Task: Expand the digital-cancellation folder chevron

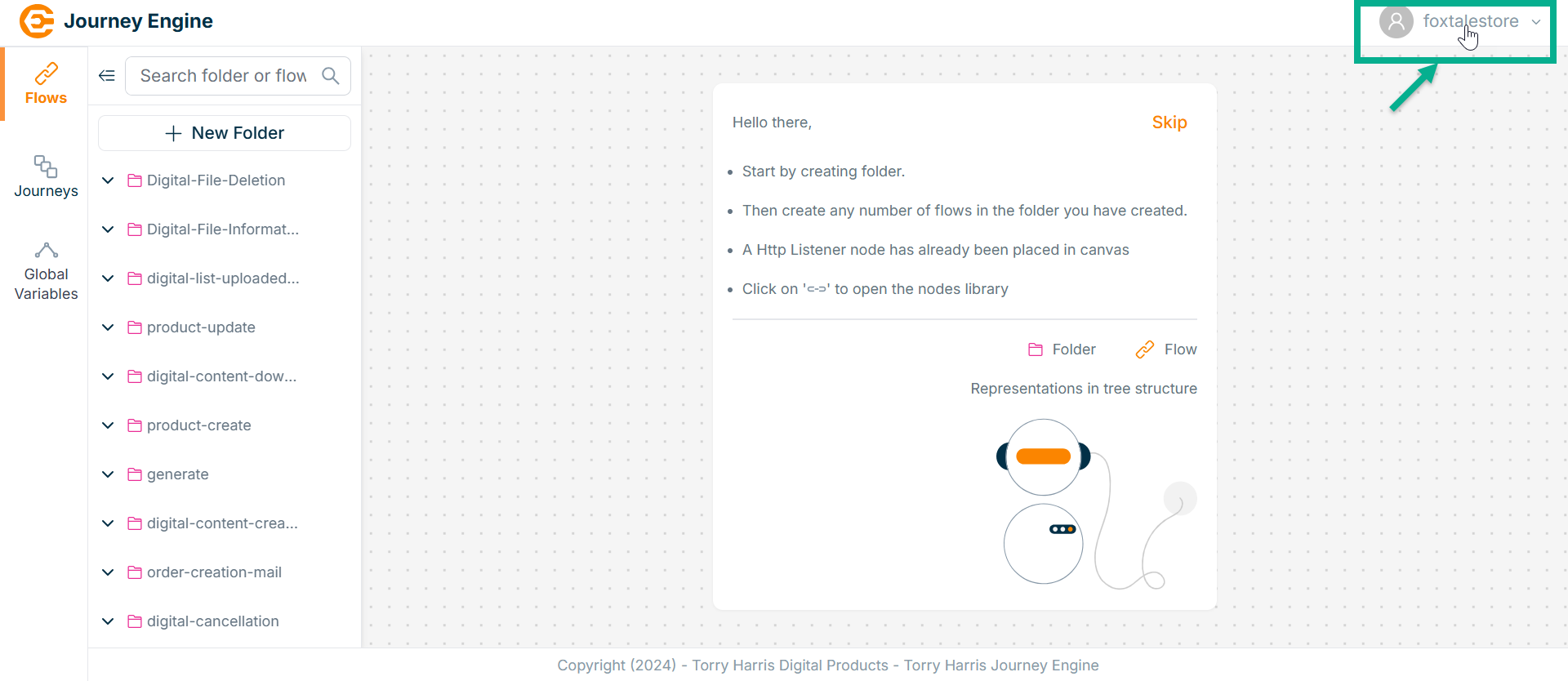Action: (x=108, y=621)
